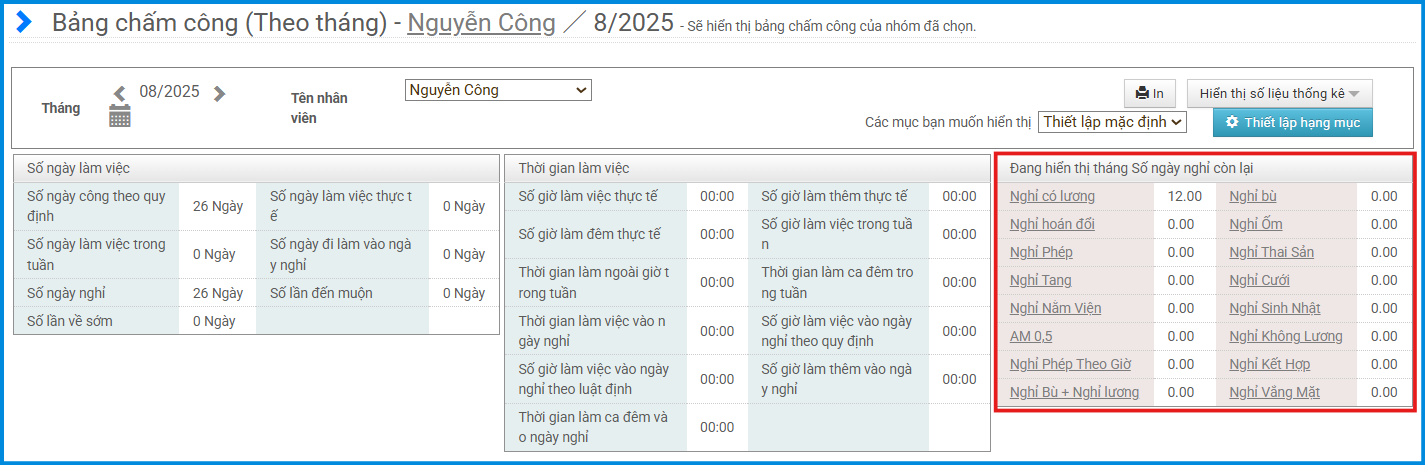Image resolution: width=1425 pixels, height=465 pixels.
Task: Click the blue chevron icon beside page title
Action: (x=24, y=22)
